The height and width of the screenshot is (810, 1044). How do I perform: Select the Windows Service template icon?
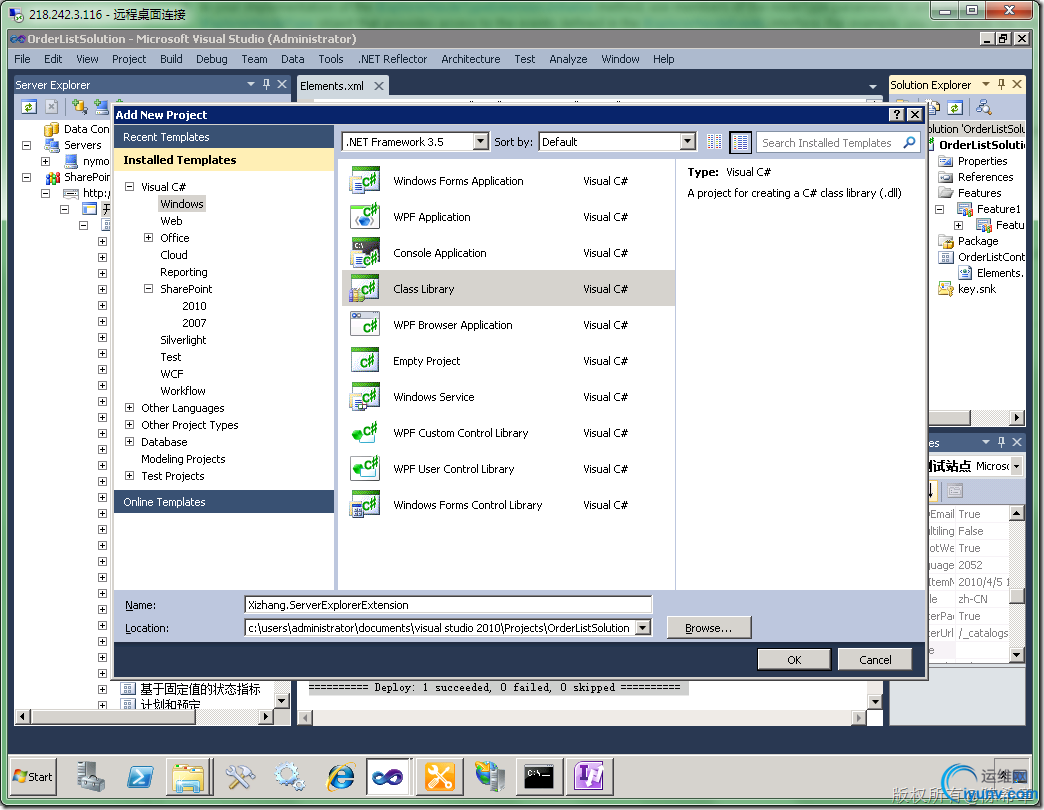pyautogui.click(x=365, y=396)
